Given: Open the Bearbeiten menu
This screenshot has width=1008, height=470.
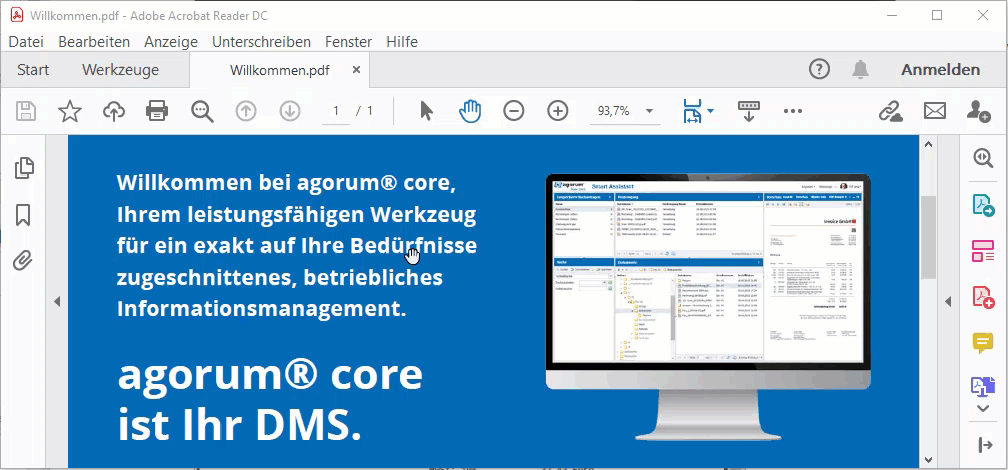Looking at the screenshot, I should 94,42.
